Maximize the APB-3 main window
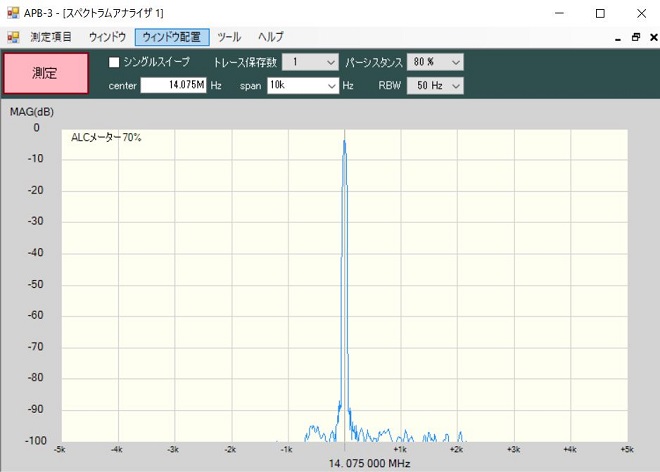 (600, 13)
